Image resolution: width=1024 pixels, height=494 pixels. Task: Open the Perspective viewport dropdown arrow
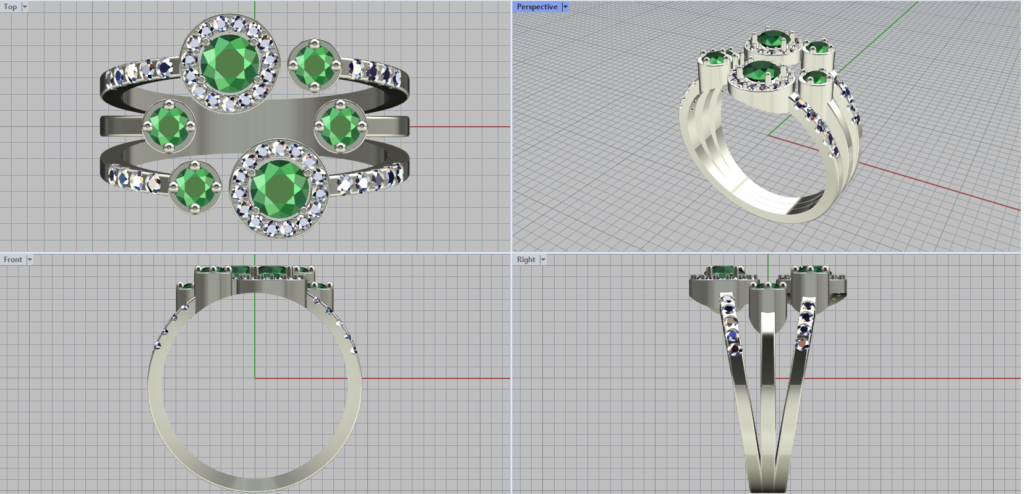pos(565,6)
